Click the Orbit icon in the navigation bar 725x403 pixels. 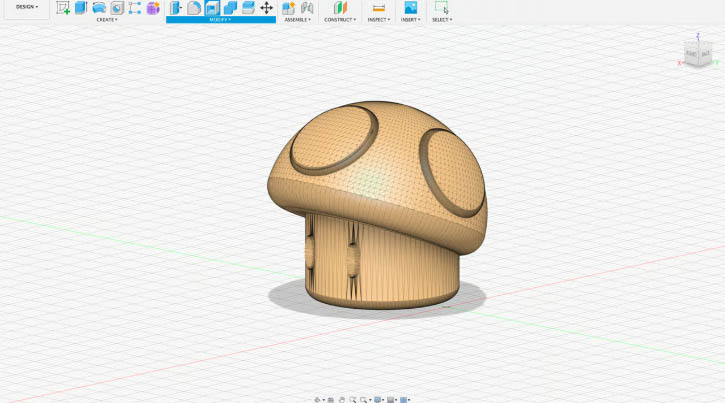click(317, 400)
